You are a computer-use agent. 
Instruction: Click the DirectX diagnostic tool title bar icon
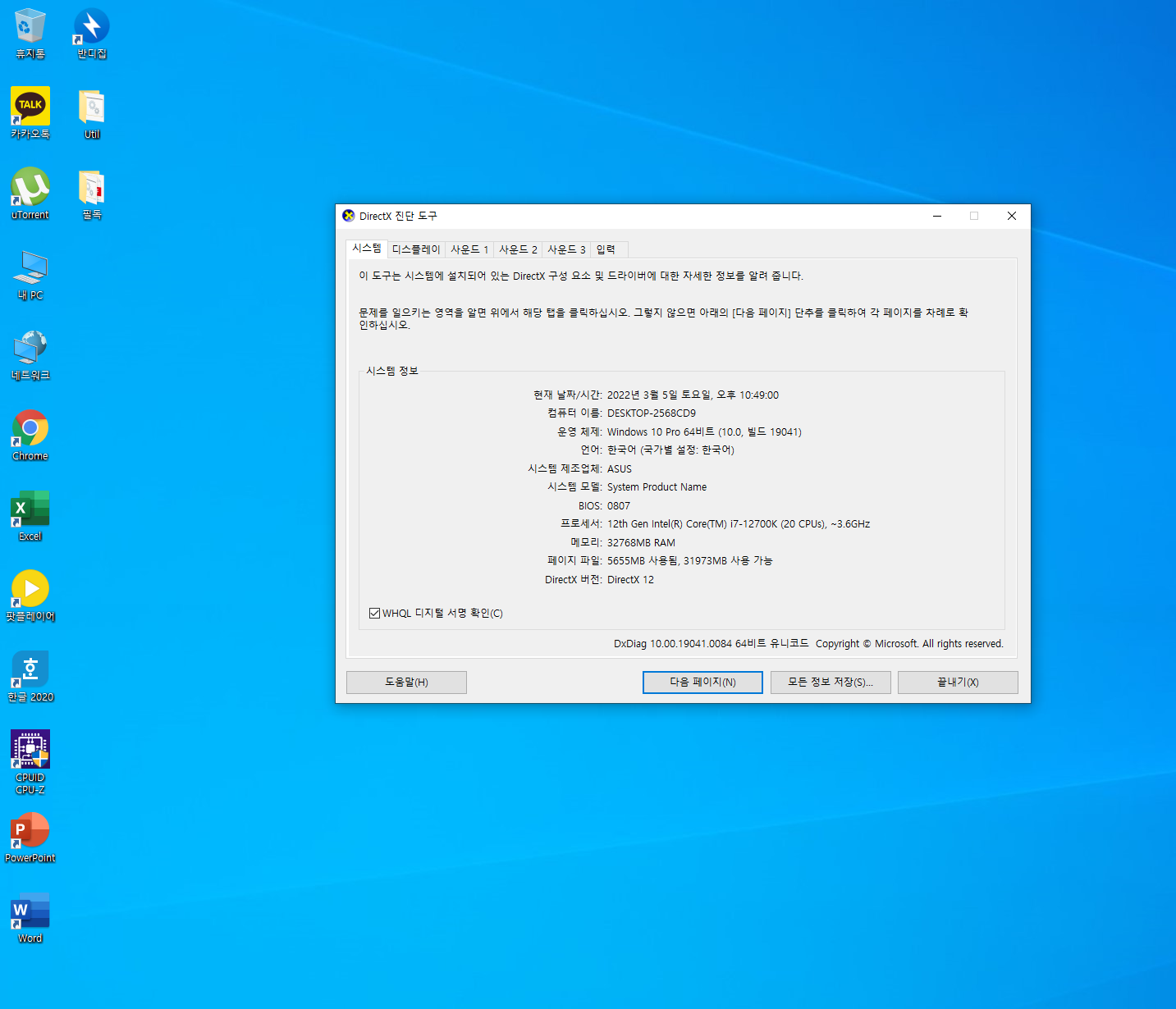349,216
